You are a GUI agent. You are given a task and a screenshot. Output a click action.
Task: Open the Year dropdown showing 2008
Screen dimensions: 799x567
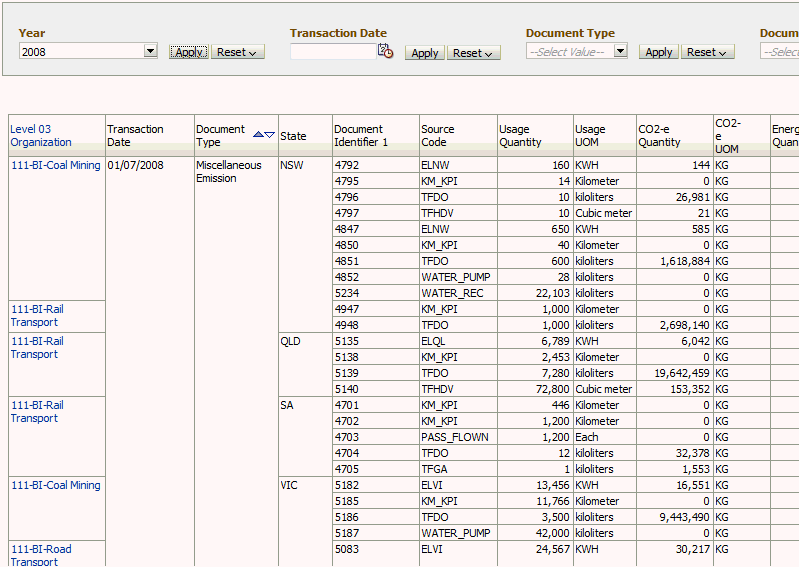tap(88, 51)
